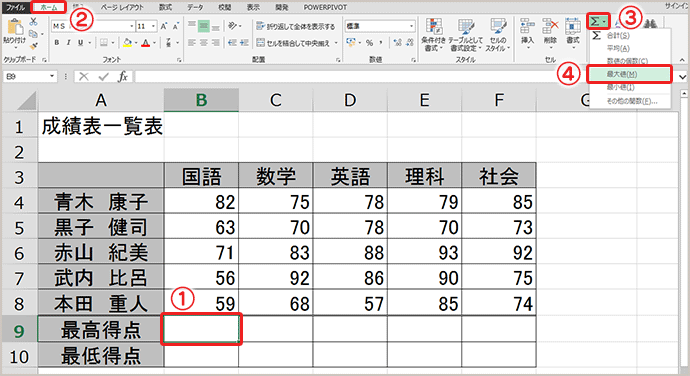Open the font color A swatch
The image size is (690, 376).
146,43
